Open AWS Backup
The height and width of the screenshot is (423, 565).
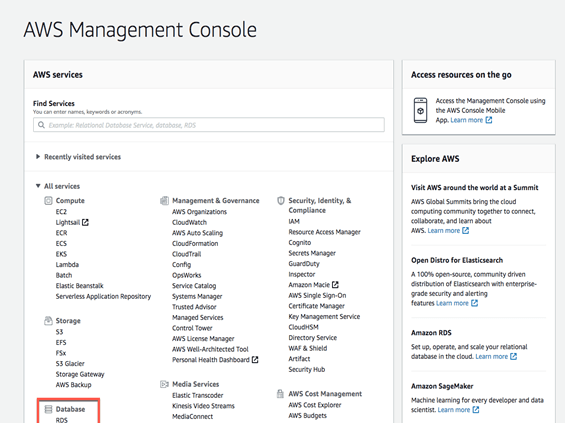(x=73, y=385)
